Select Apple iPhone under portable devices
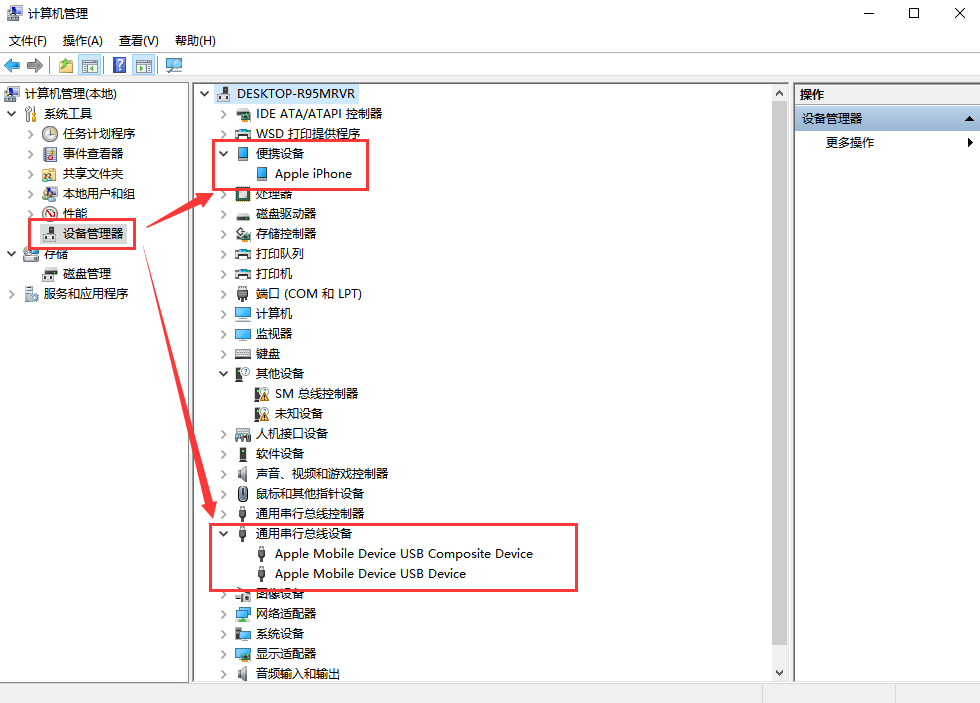The width and height of the screenshot is (980, 703). click(x=313, y=174)
